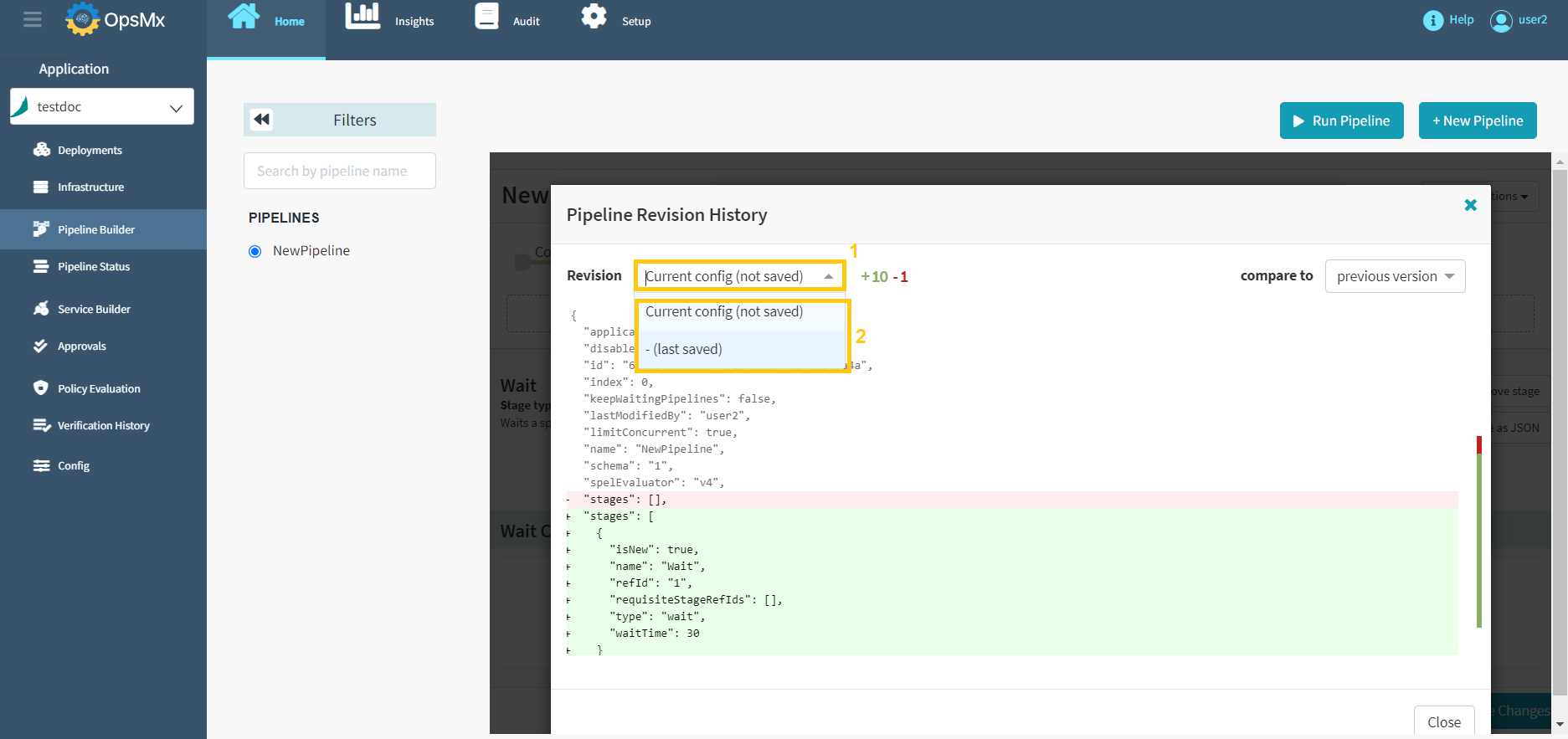The image size is (1568, 739).
Task: Open Setup gear icon
Action: [594, 17]
